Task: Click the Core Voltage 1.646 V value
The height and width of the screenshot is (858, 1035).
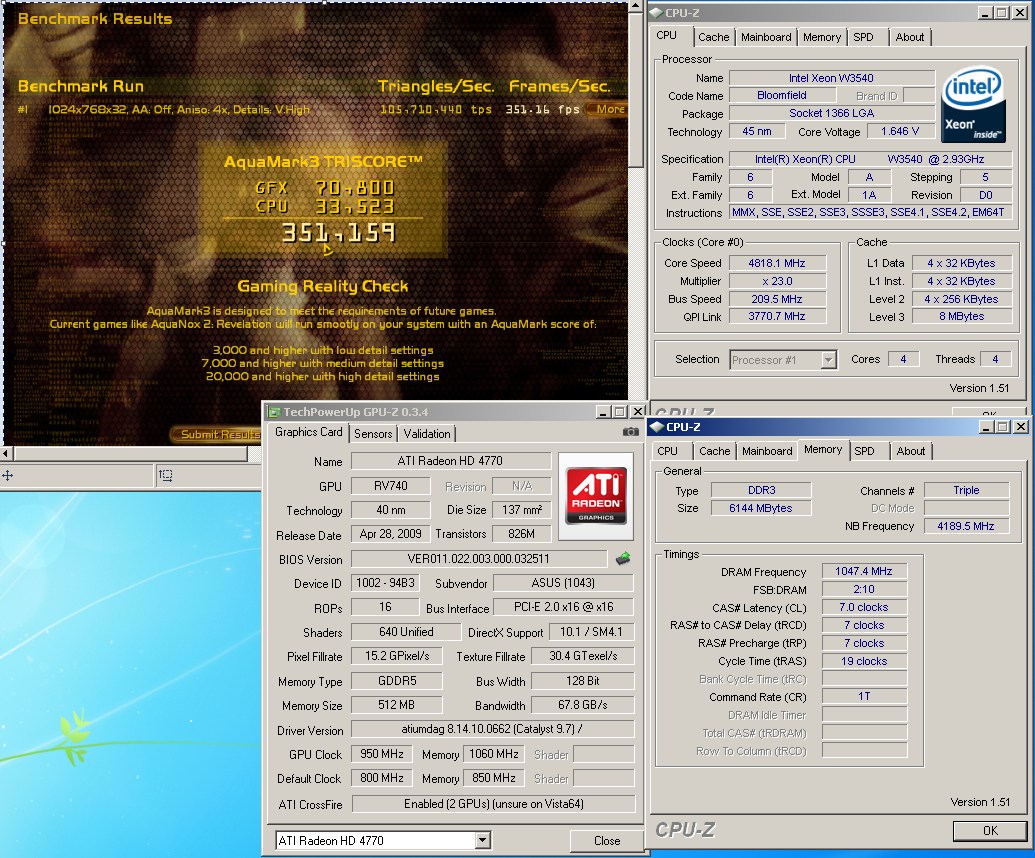Action: 900,131
